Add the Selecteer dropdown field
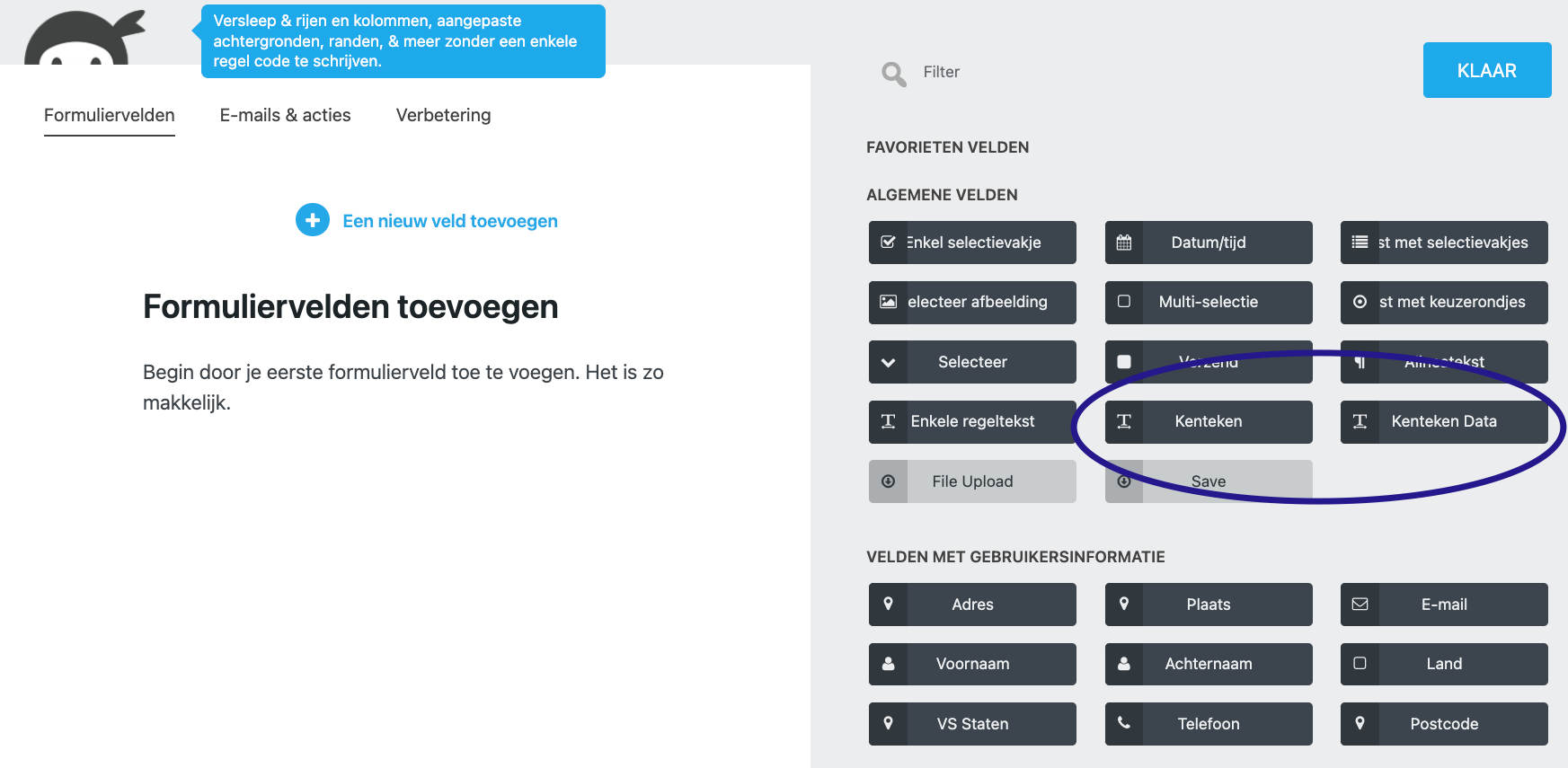1568x768 pixels. coord(972,362)
